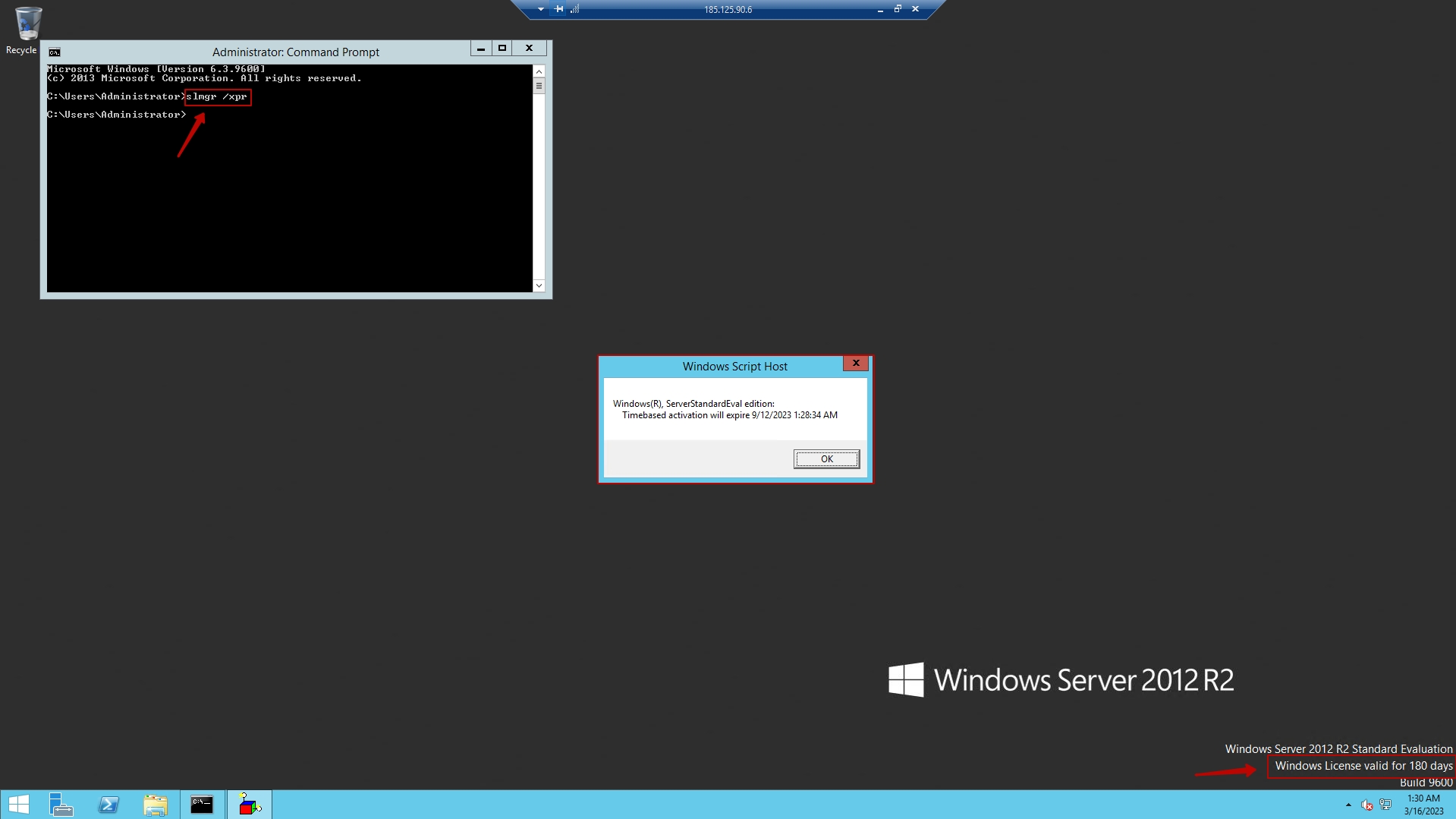Open Windows PowerShell from the taskbar
The image size is (1456, 819).
(108, 805)
